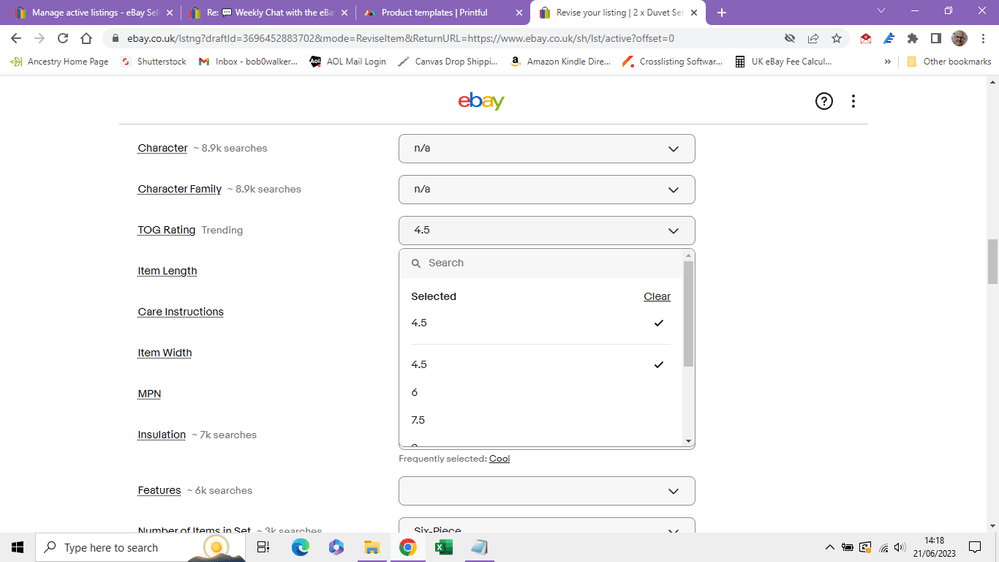Toggle the browser side panel icon
Viewport: 999px width, 562px height.
tap(936, 38)
